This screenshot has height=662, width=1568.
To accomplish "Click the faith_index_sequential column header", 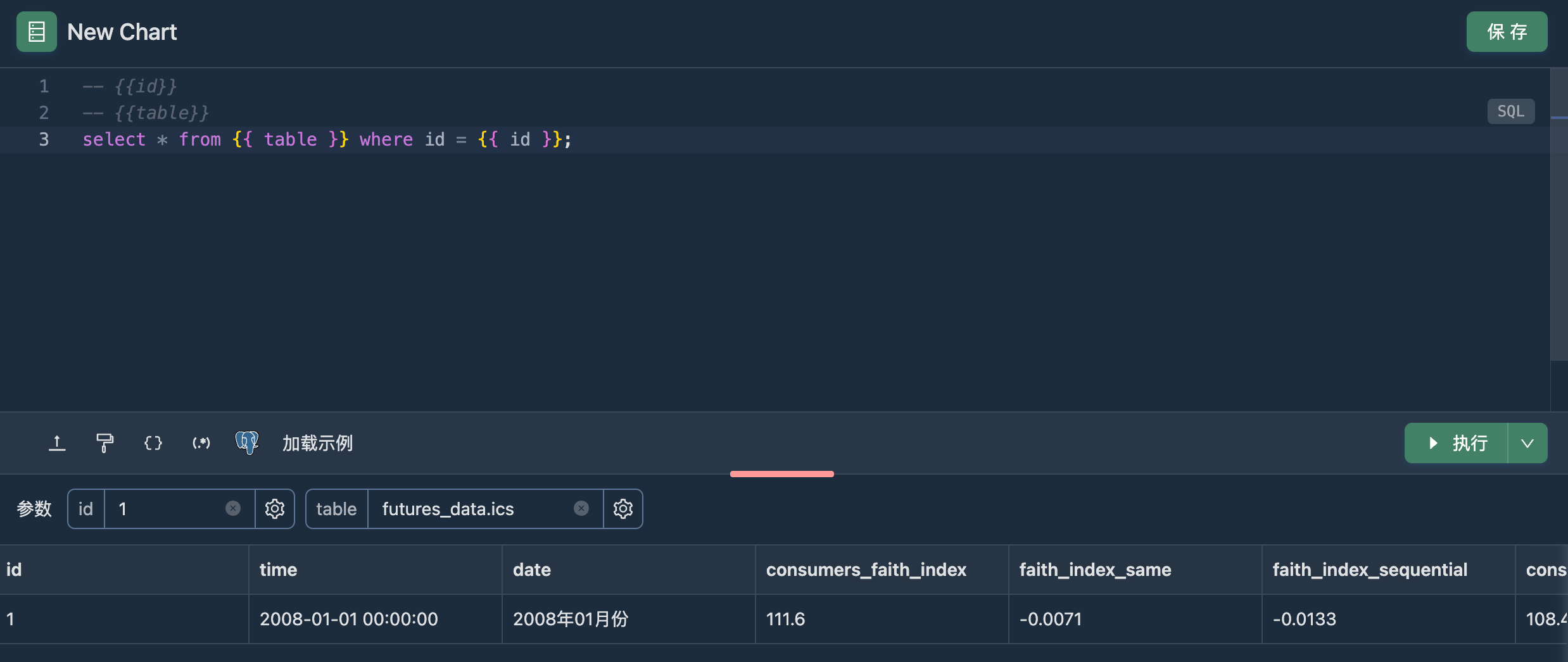I will coord(1389,570).
